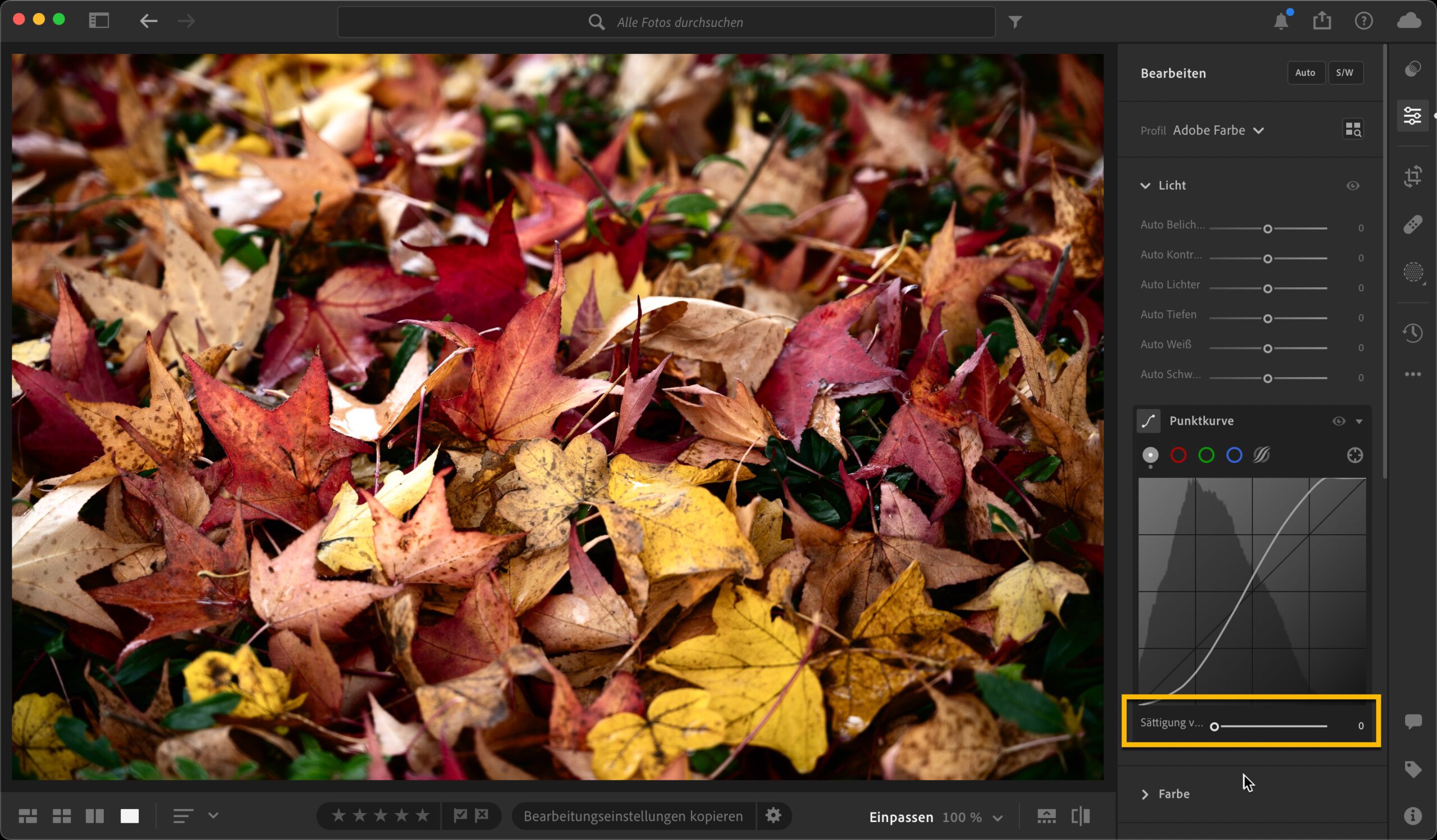
Task: Open the Masking tool
Action: coord(1412,272)
